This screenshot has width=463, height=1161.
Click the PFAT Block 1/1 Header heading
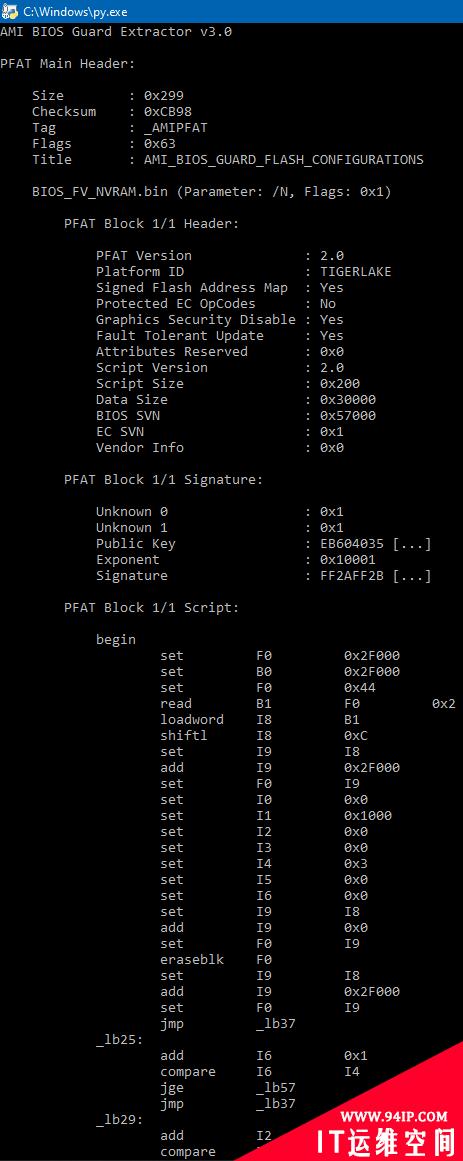click(x=152, y=224)
